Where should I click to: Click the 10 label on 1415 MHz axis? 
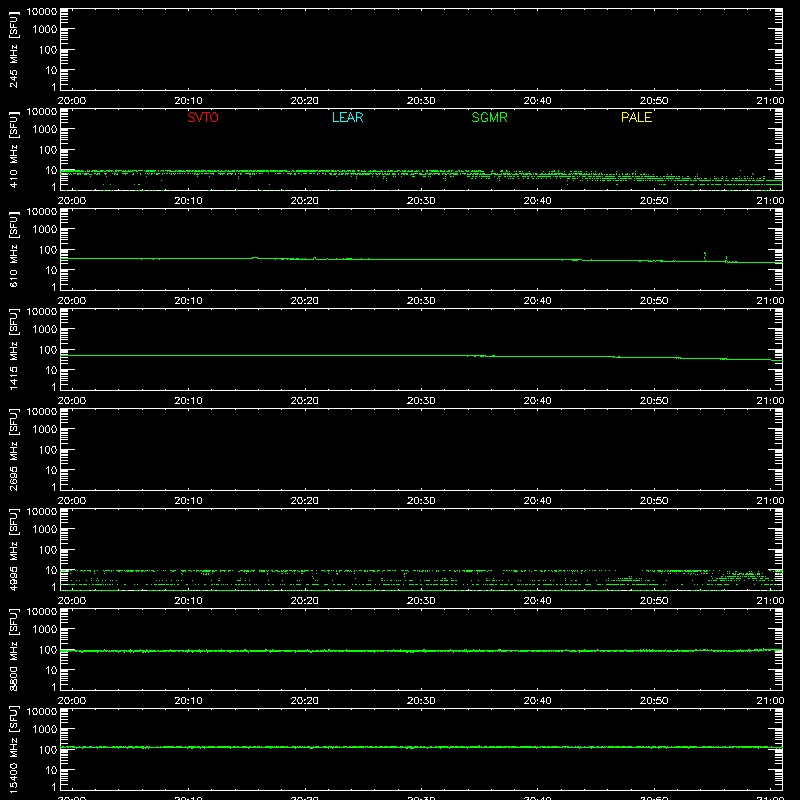pyautogui.click(x=52, y=370)
